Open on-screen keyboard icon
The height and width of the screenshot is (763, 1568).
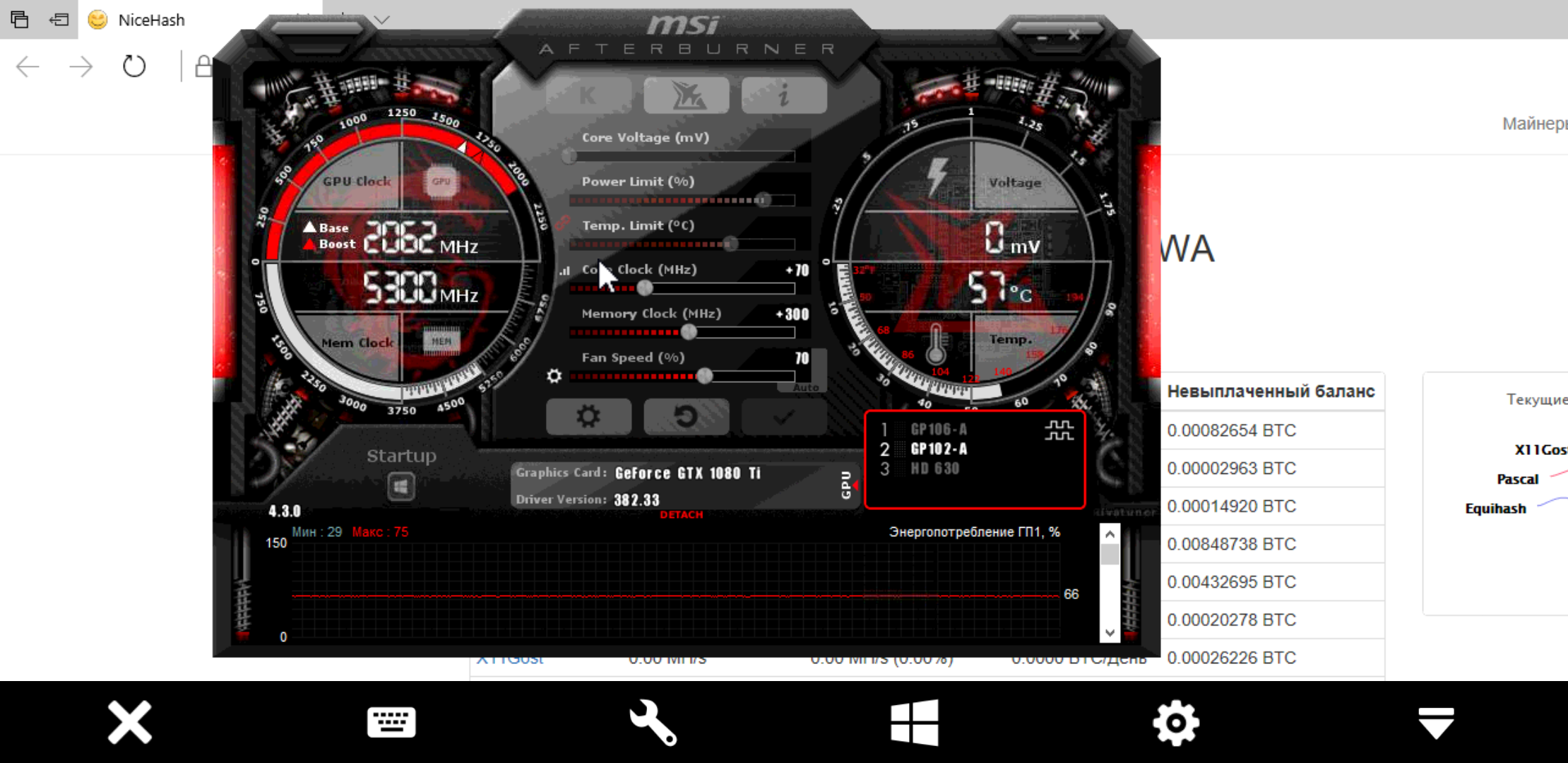tap(391, 722)
